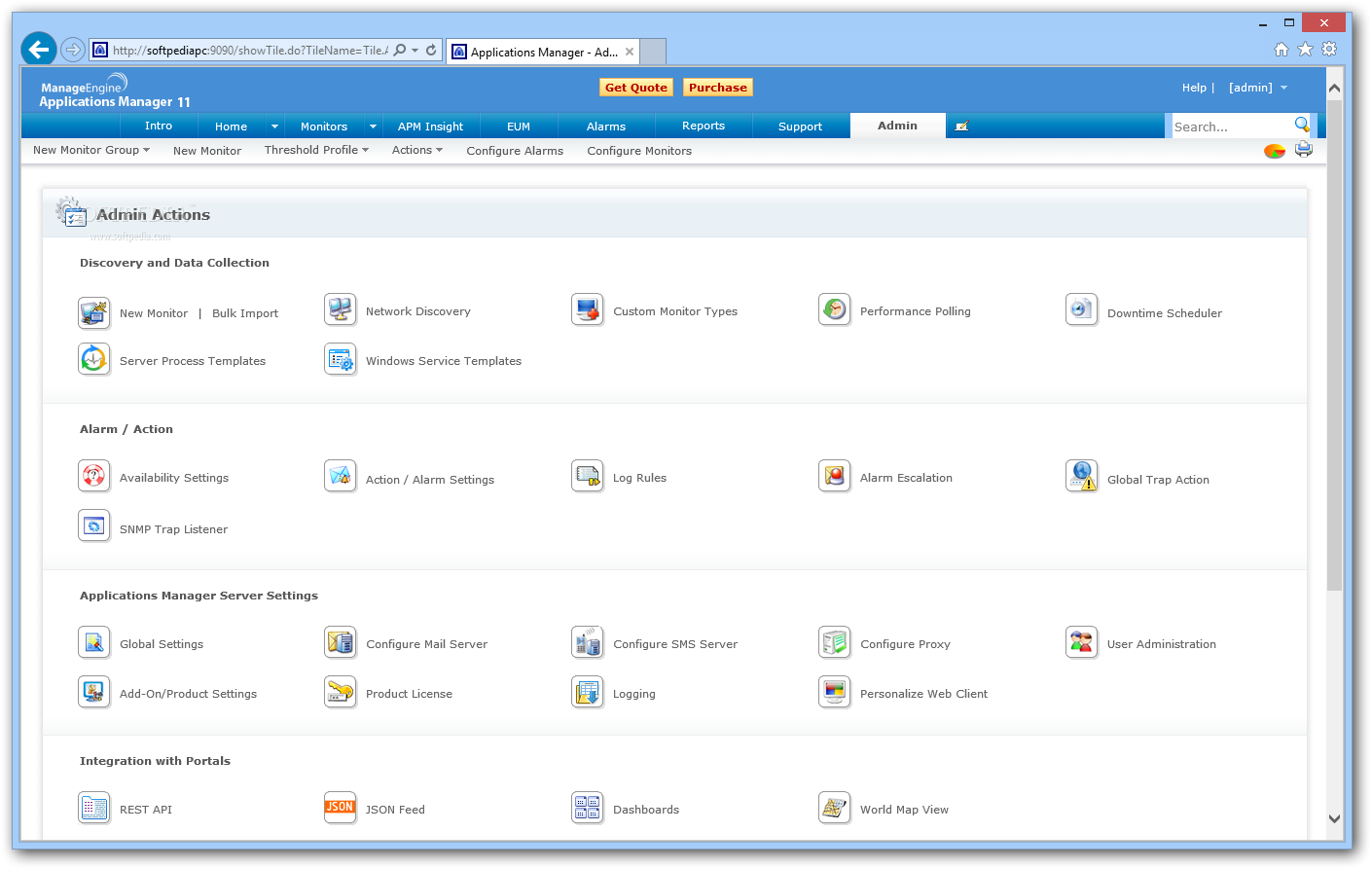Open the Product License icon
1372x869 pixels.
pyautogui.click(x=341, y=693)
